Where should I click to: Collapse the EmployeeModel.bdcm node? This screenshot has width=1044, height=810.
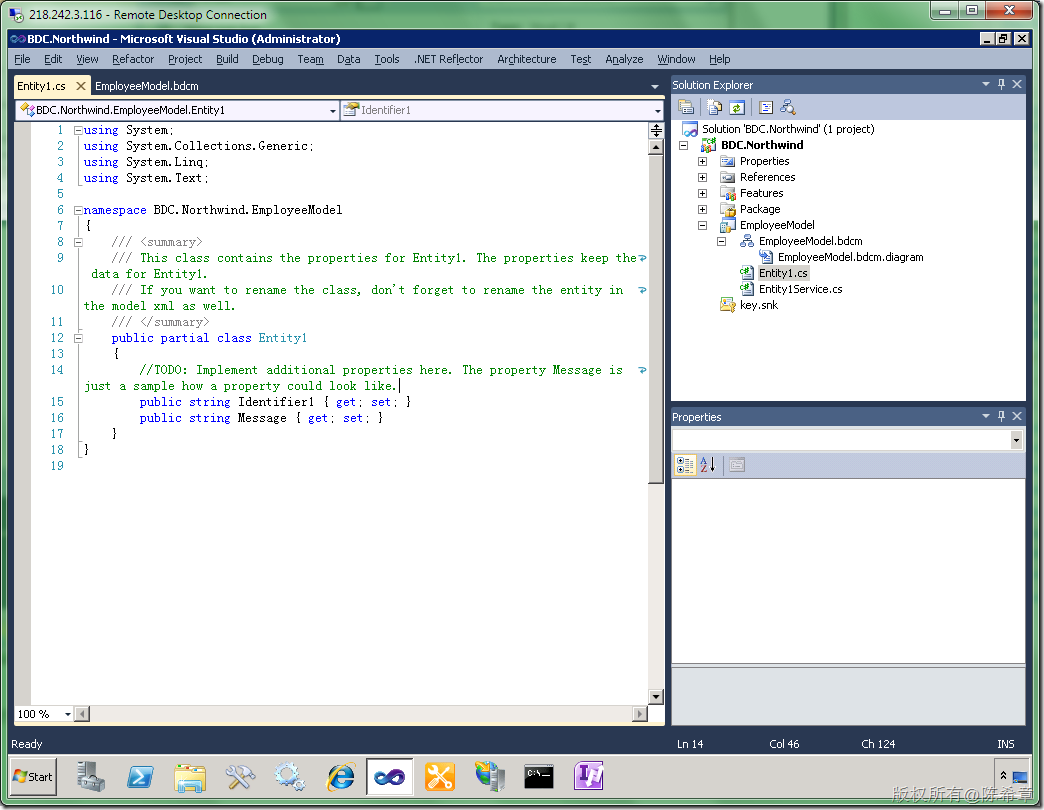[x=721, y=242]
